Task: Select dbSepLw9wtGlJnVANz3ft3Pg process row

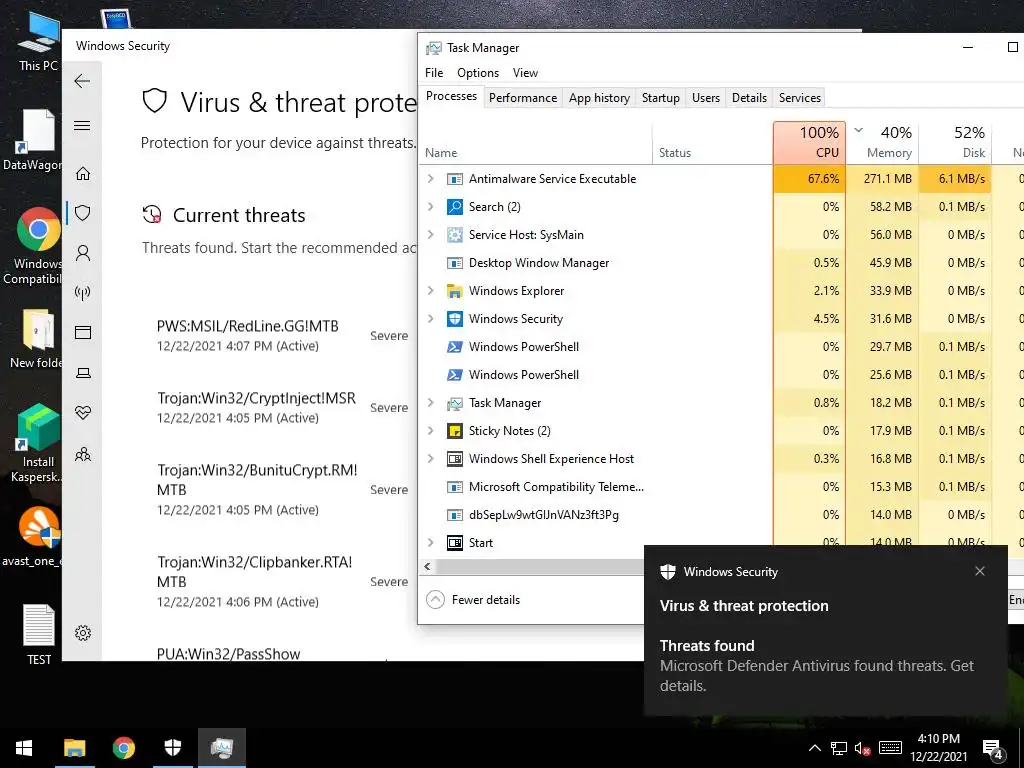Action: click(x=721, y=515)
